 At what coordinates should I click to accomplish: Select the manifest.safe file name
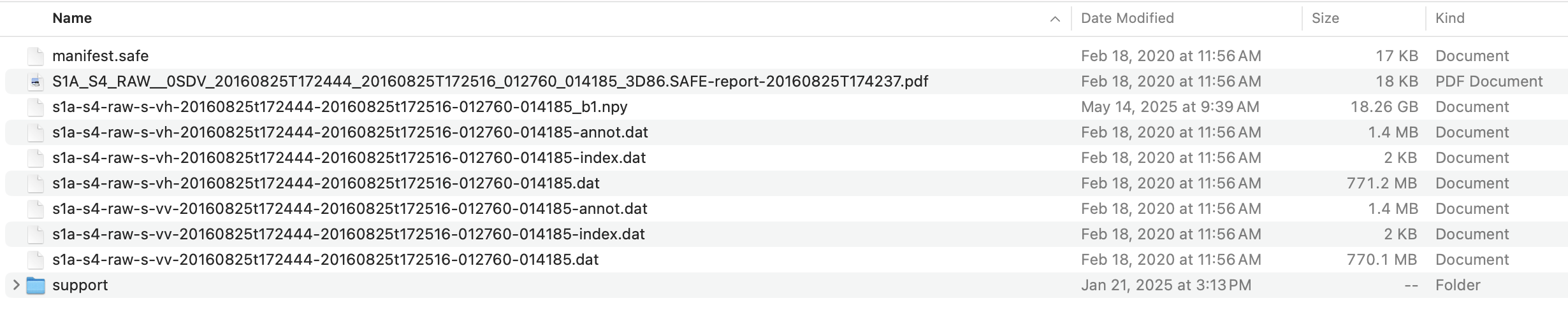point(100,56)
